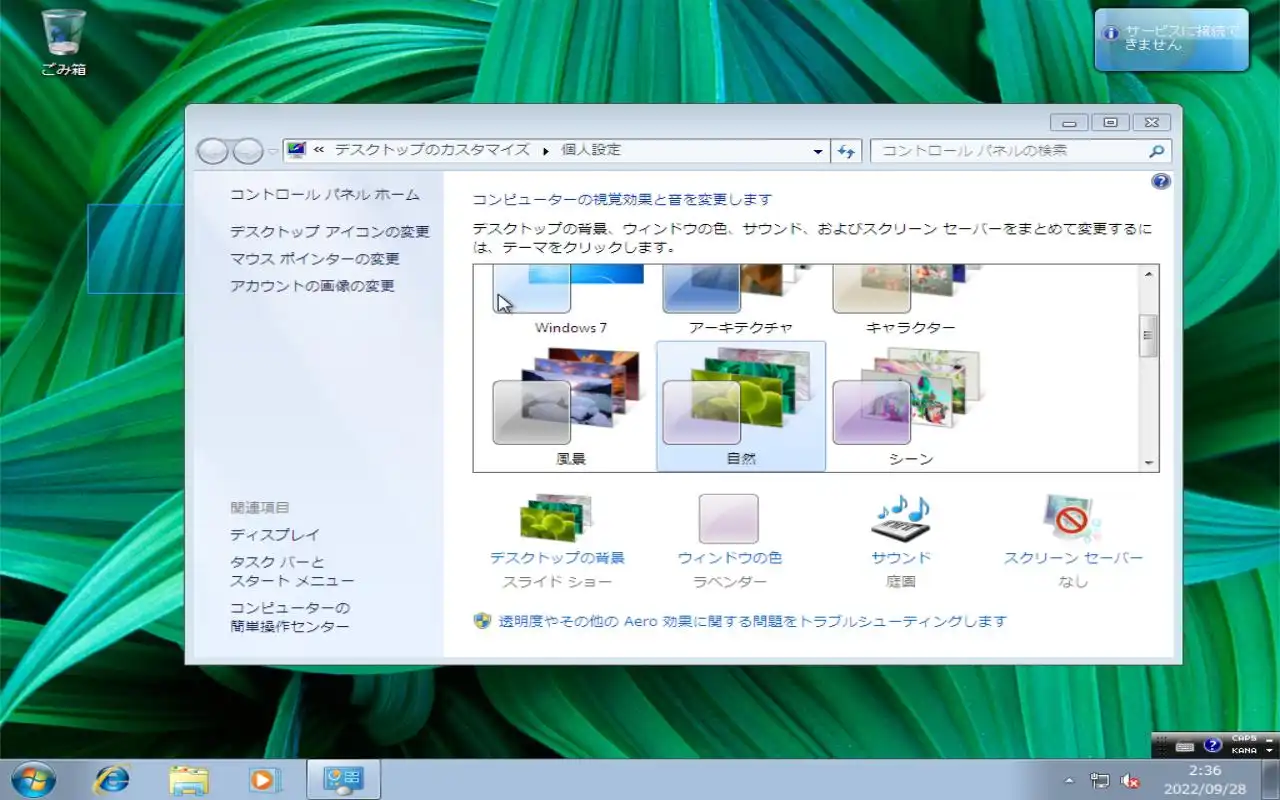Click the ウィンドウの色 lavender swatch
The width and height of the screenshot is (1280, 800).
click(x=728, y=519)
